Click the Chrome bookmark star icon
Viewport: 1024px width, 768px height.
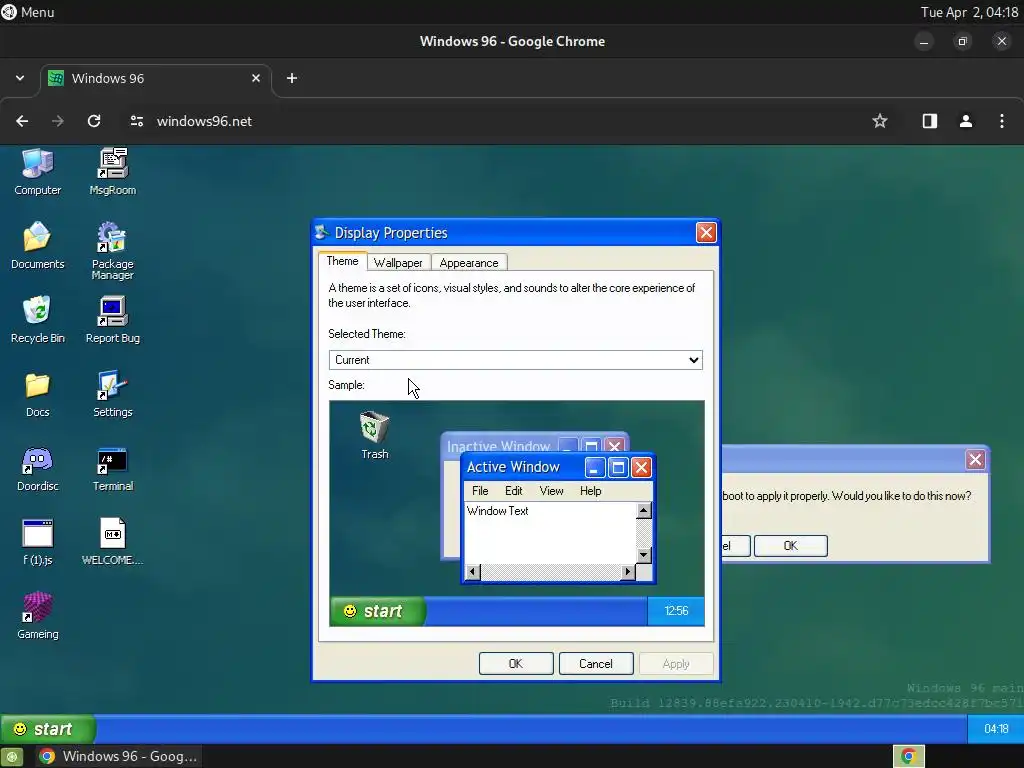(880, 121)
